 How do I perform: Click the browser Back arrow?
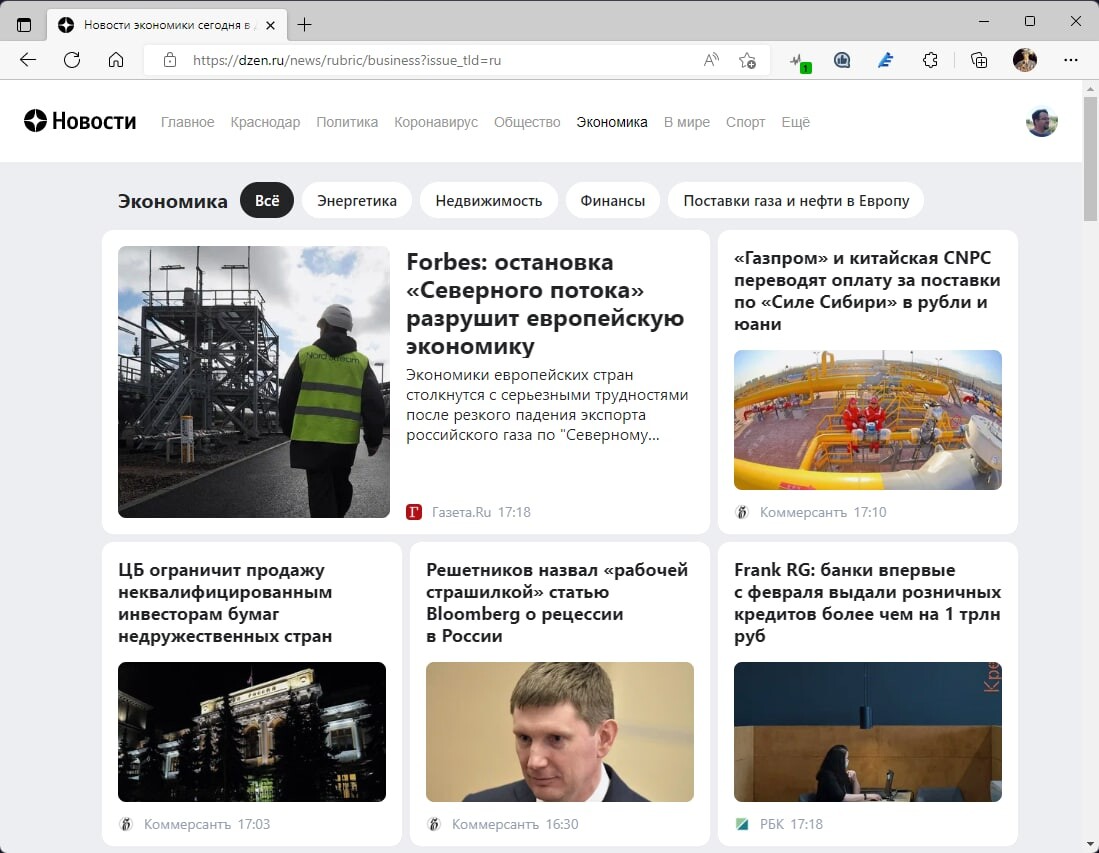(x=28, y=60)
